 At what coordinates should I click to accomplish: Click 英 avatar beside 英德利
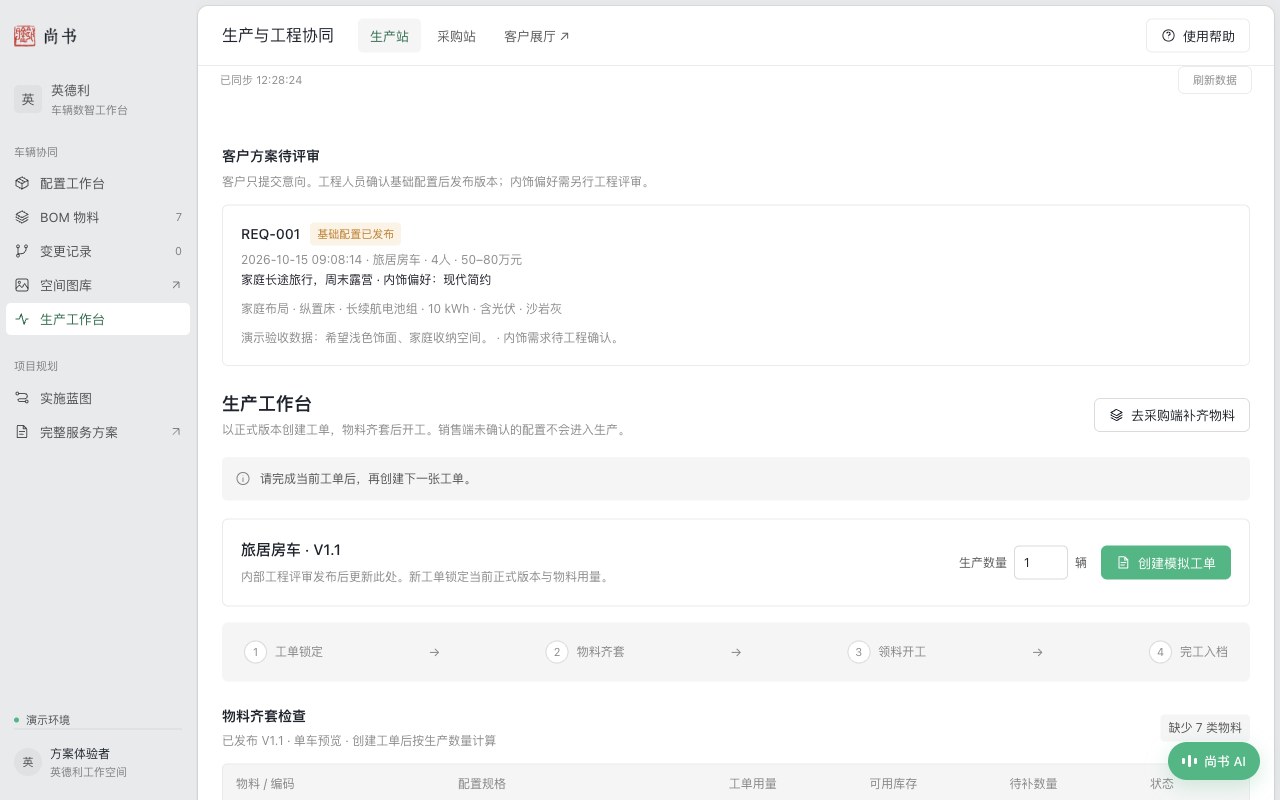(28, 99)
